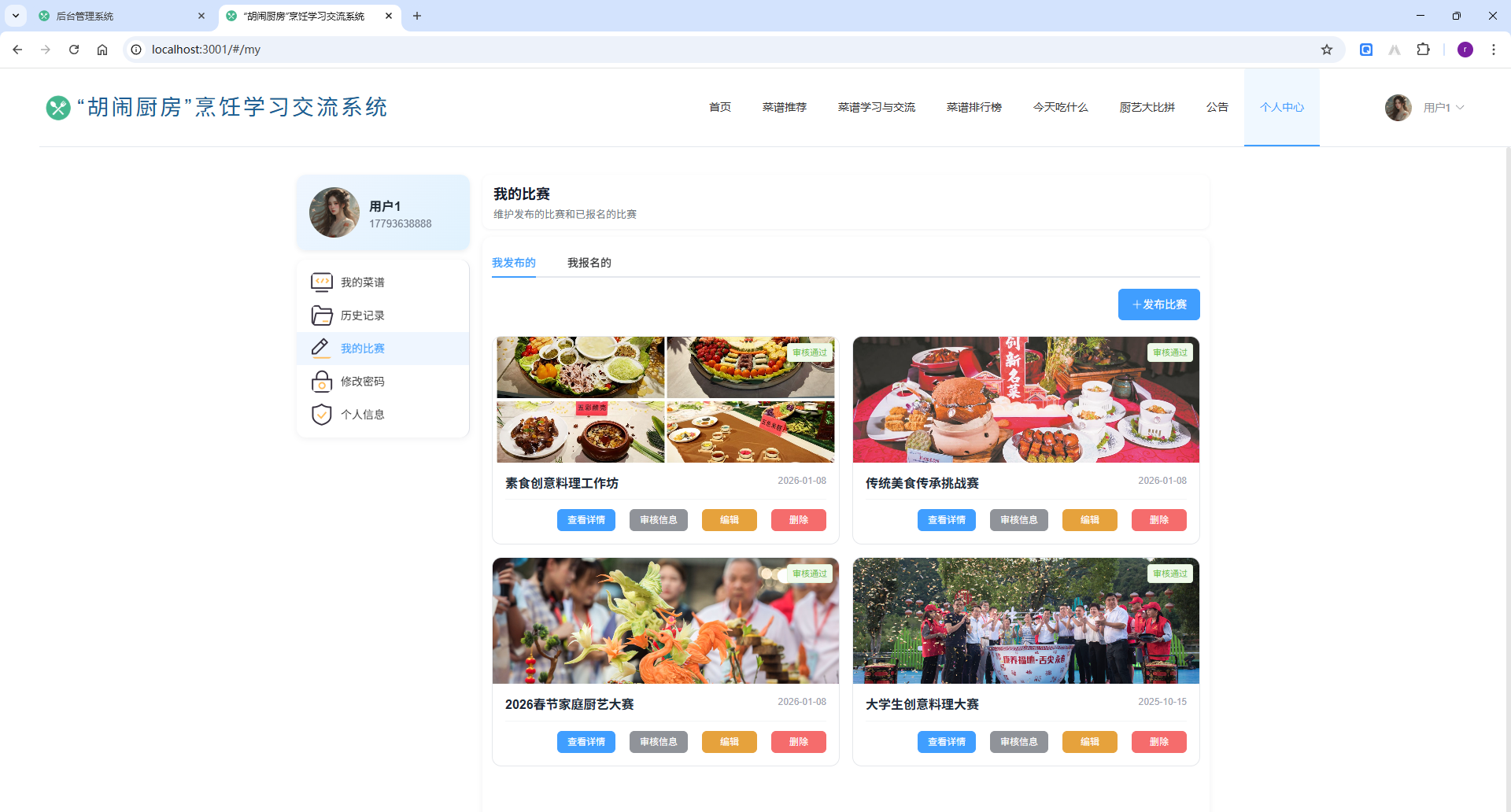The image size is (1511, 812).
Task: Open 菜谱推荐 navigation item
Action: click(x=785, y=108)
